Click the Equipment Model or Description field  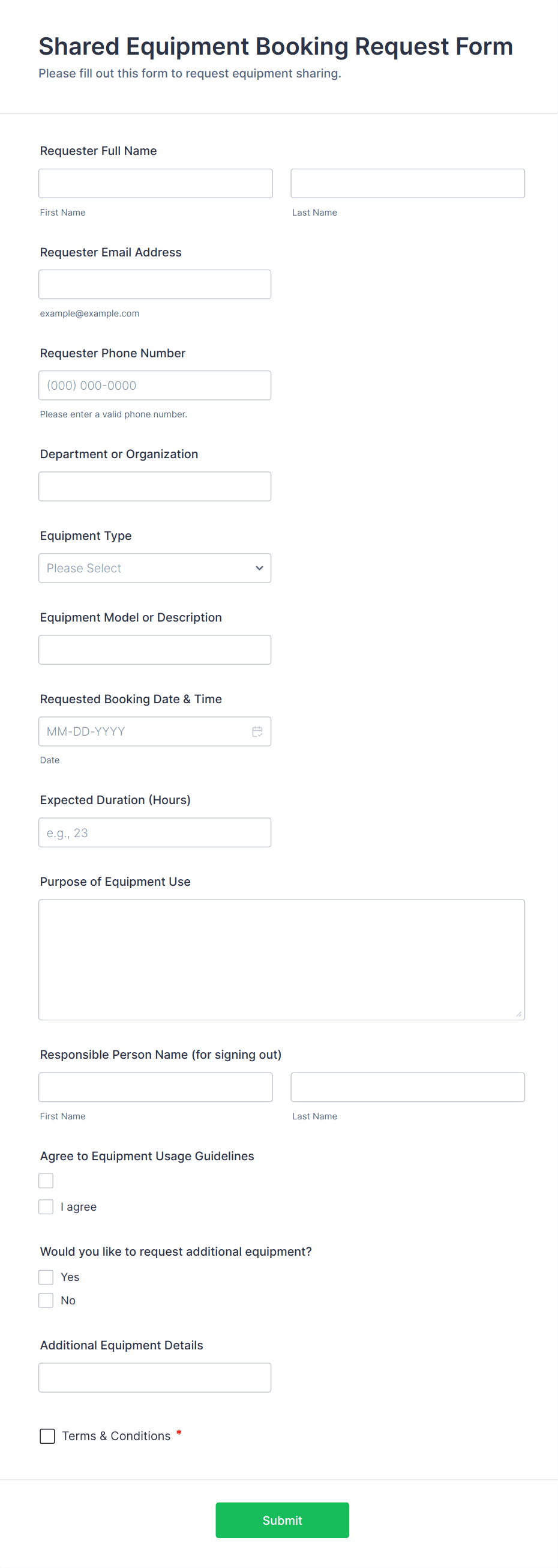coord(154,649)
